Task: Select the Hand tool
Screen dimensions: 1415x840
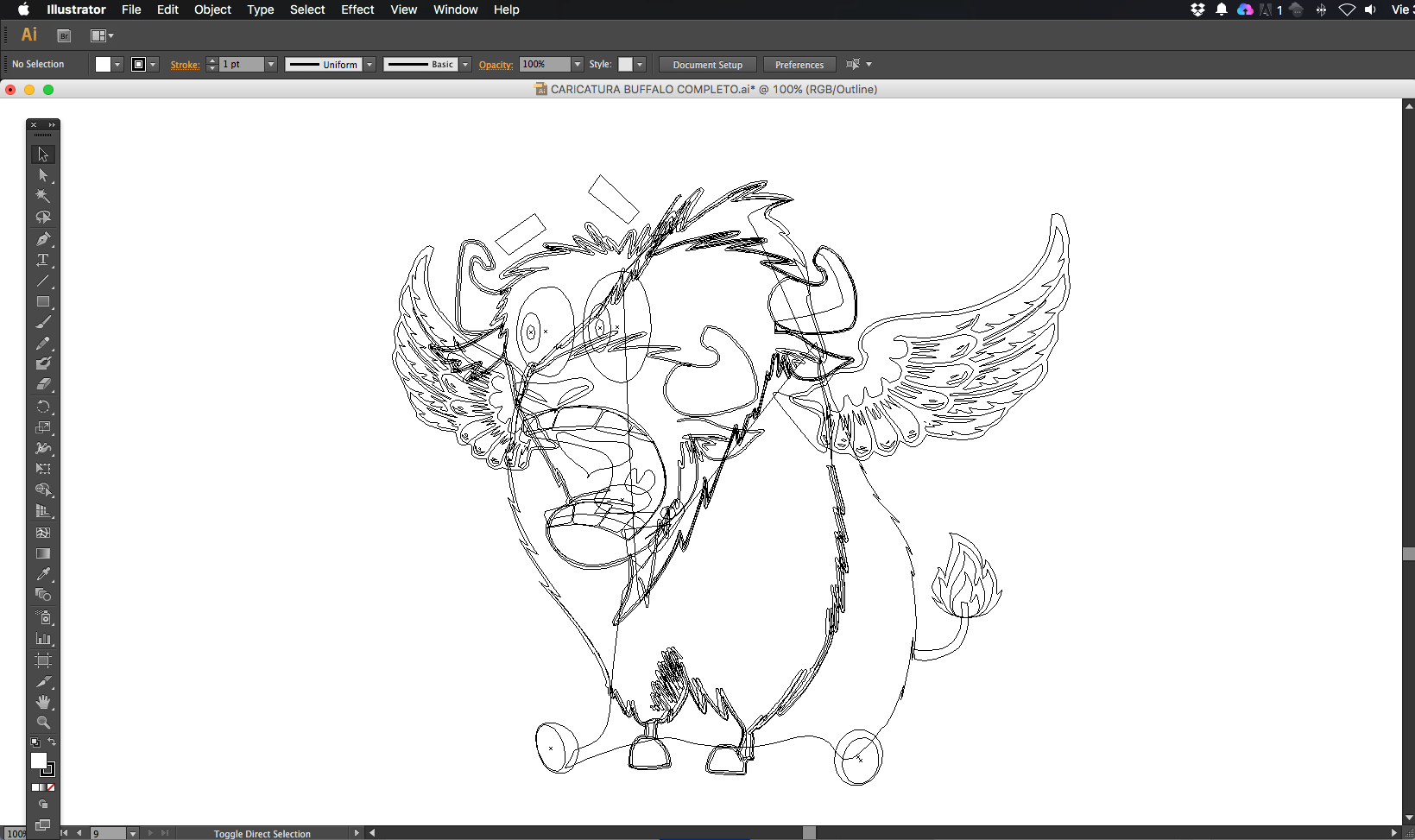Action: click(42, 702)
